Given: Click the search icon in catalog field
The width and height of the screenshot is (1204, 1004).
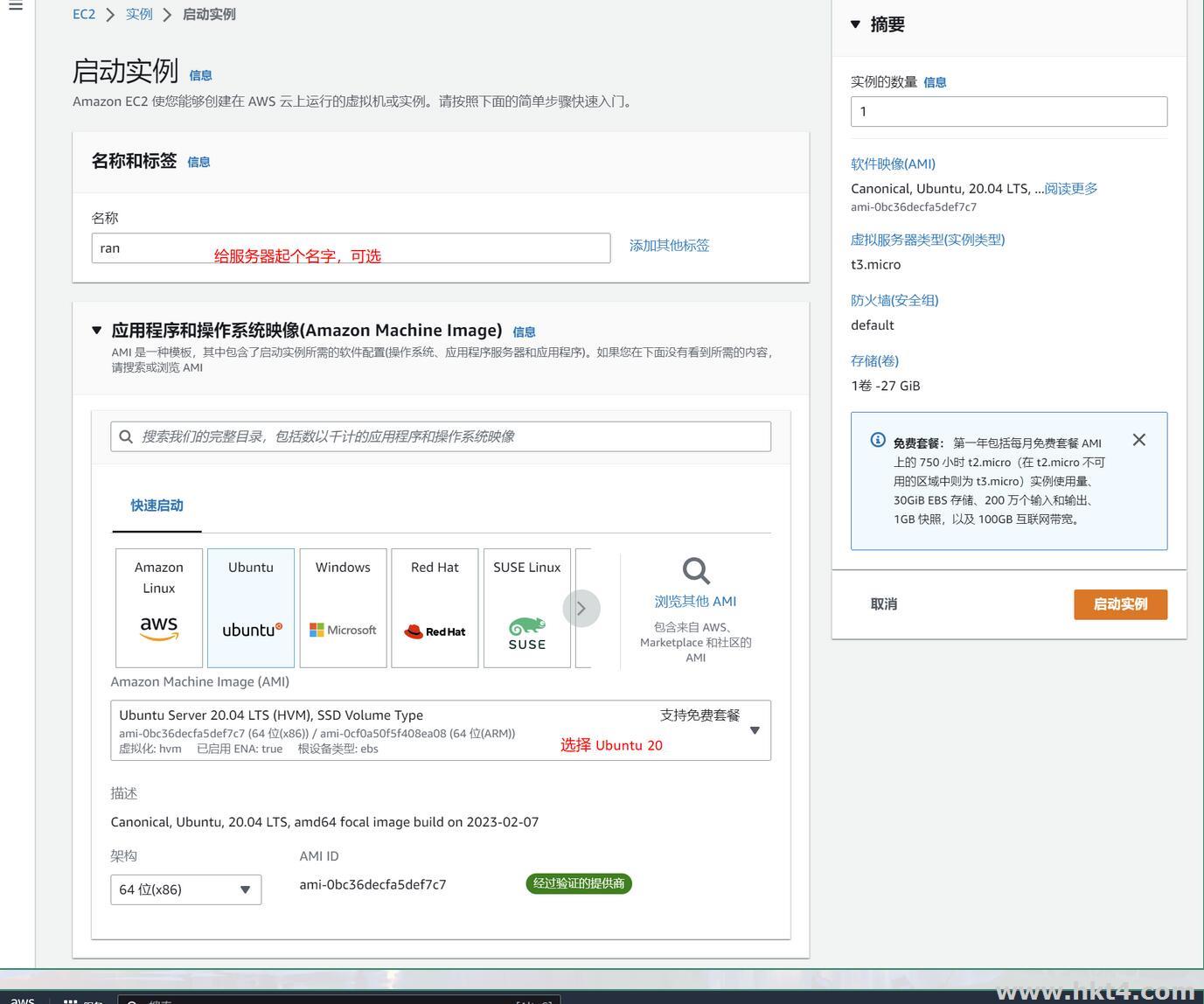Looking at the screenshot, I should coord(126,436).
